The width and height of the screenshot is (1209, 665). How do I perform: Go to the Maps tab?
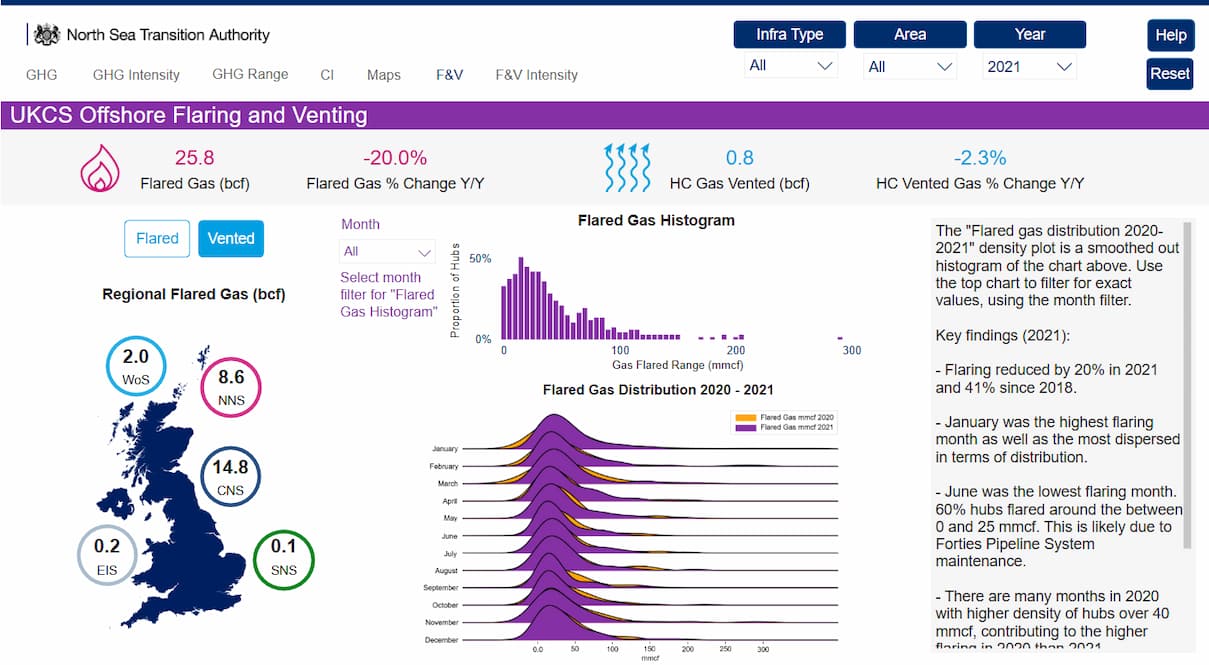[x=384, y=75]
